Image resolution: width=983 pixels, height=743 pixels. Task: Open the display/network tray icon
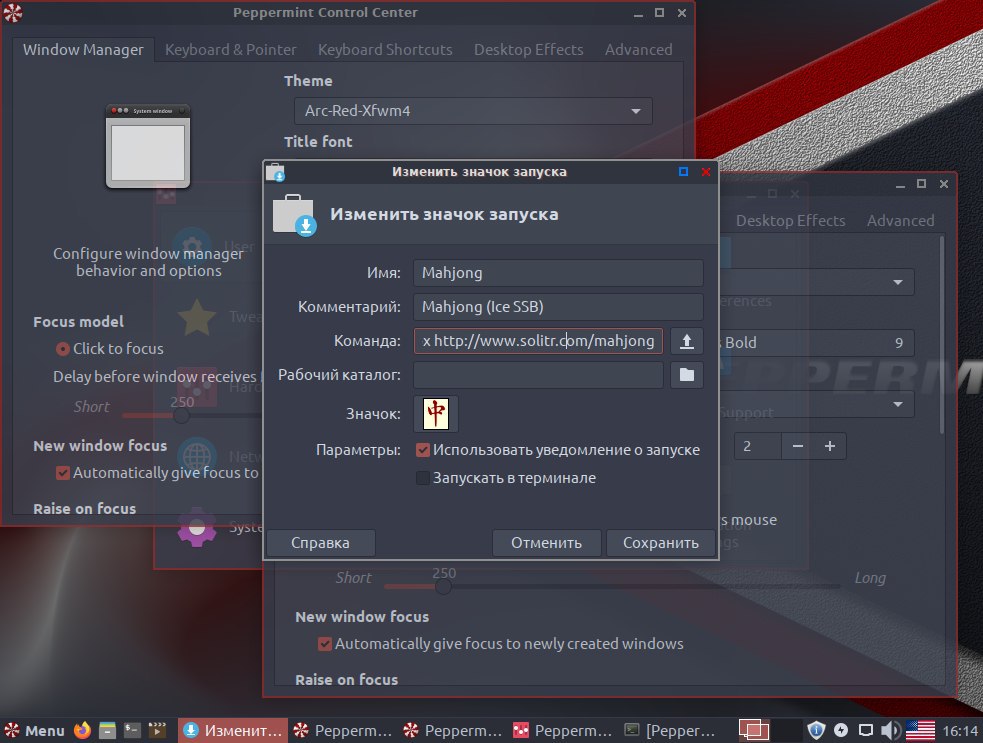coord(866,730)
